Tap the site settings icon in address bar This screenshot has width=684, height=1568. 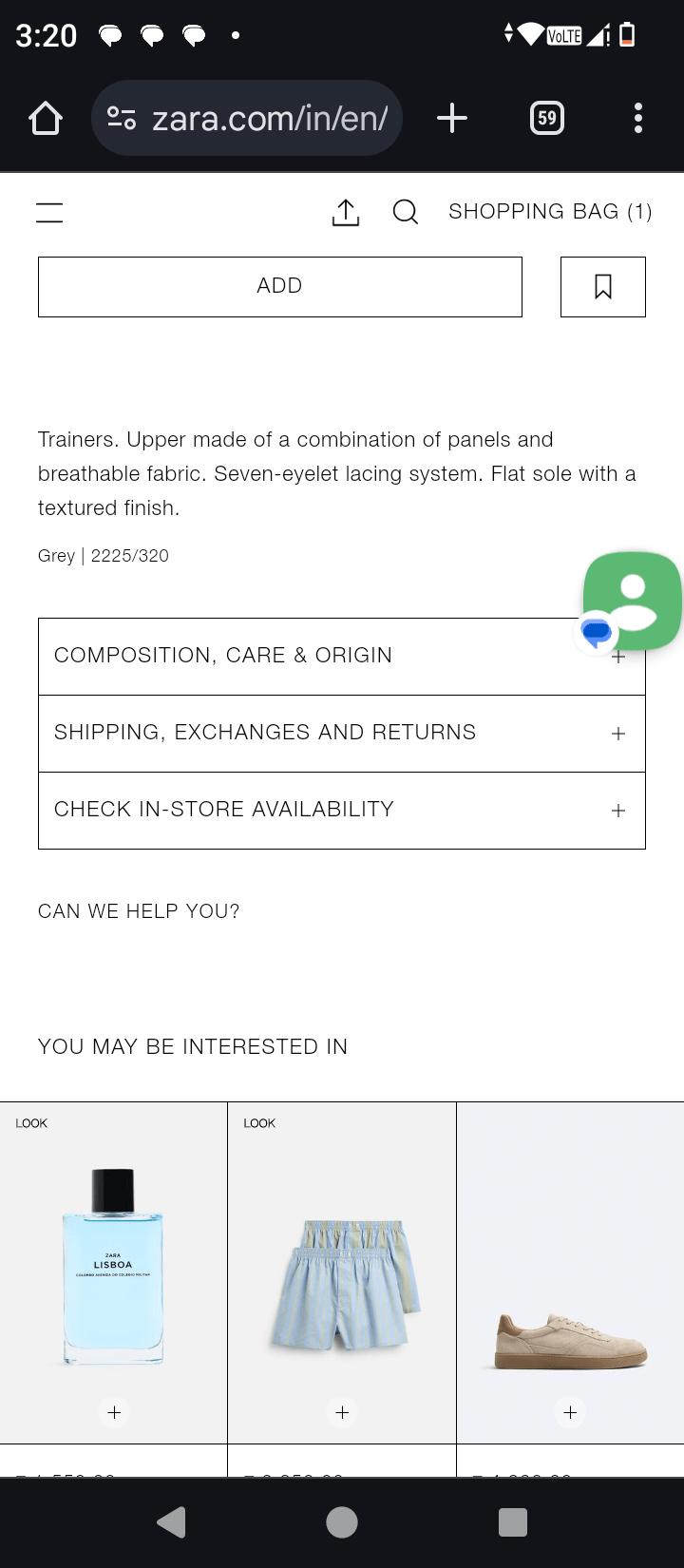tap(122, 119)
